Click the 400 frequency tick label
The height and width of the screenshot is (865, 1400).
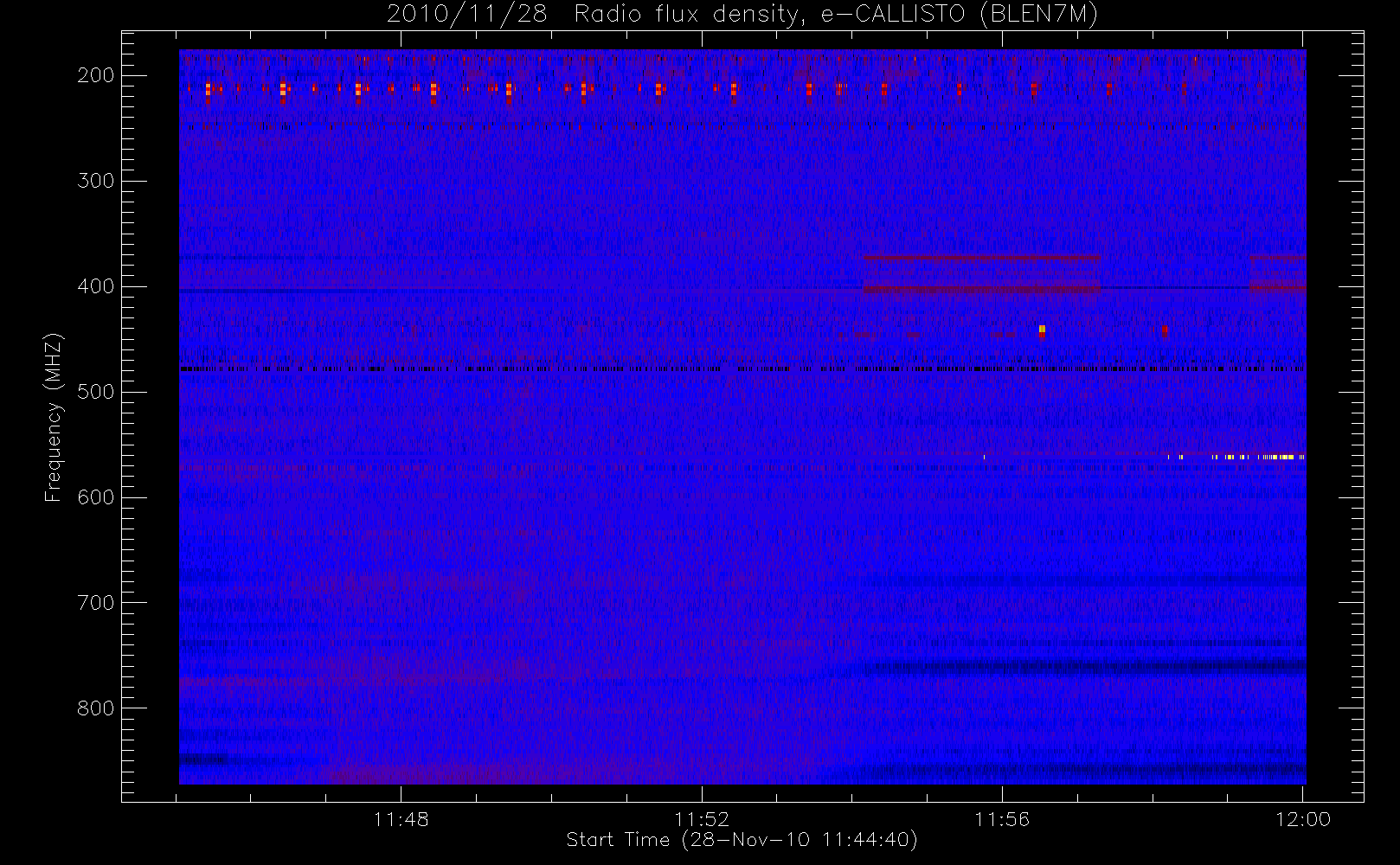(x=96, y=286)
